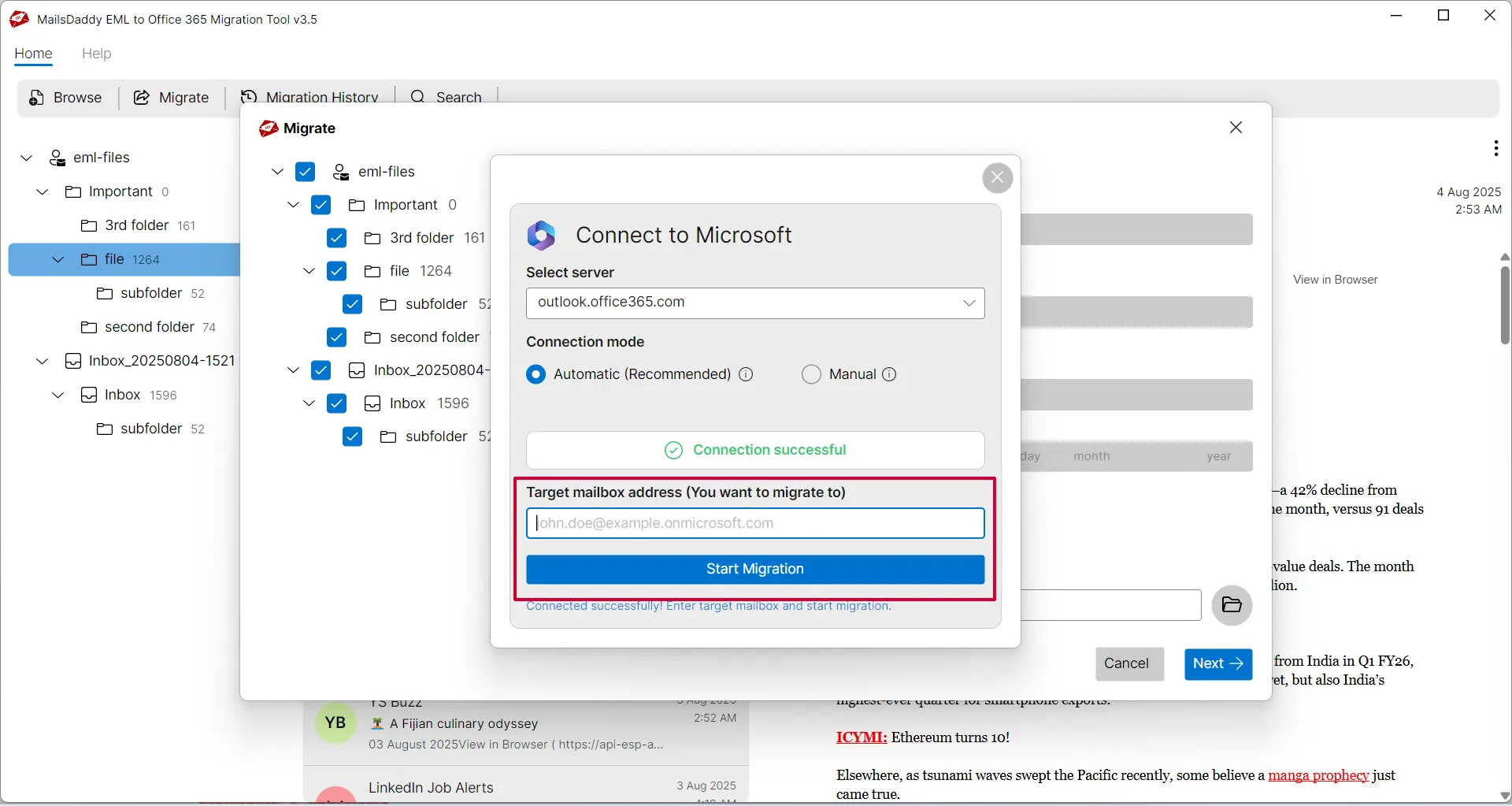The height and width of the screenshot is (806, 1512).
Task: Uncheck the 3rd folder checkbox
Action: click(337, 238)
